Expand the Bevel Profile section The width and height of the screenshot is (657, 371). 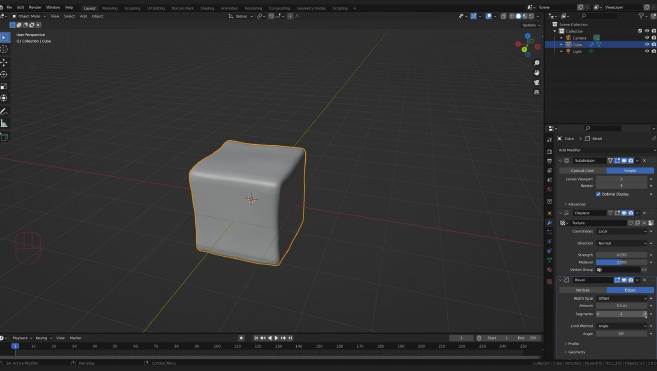pos(572,344)
